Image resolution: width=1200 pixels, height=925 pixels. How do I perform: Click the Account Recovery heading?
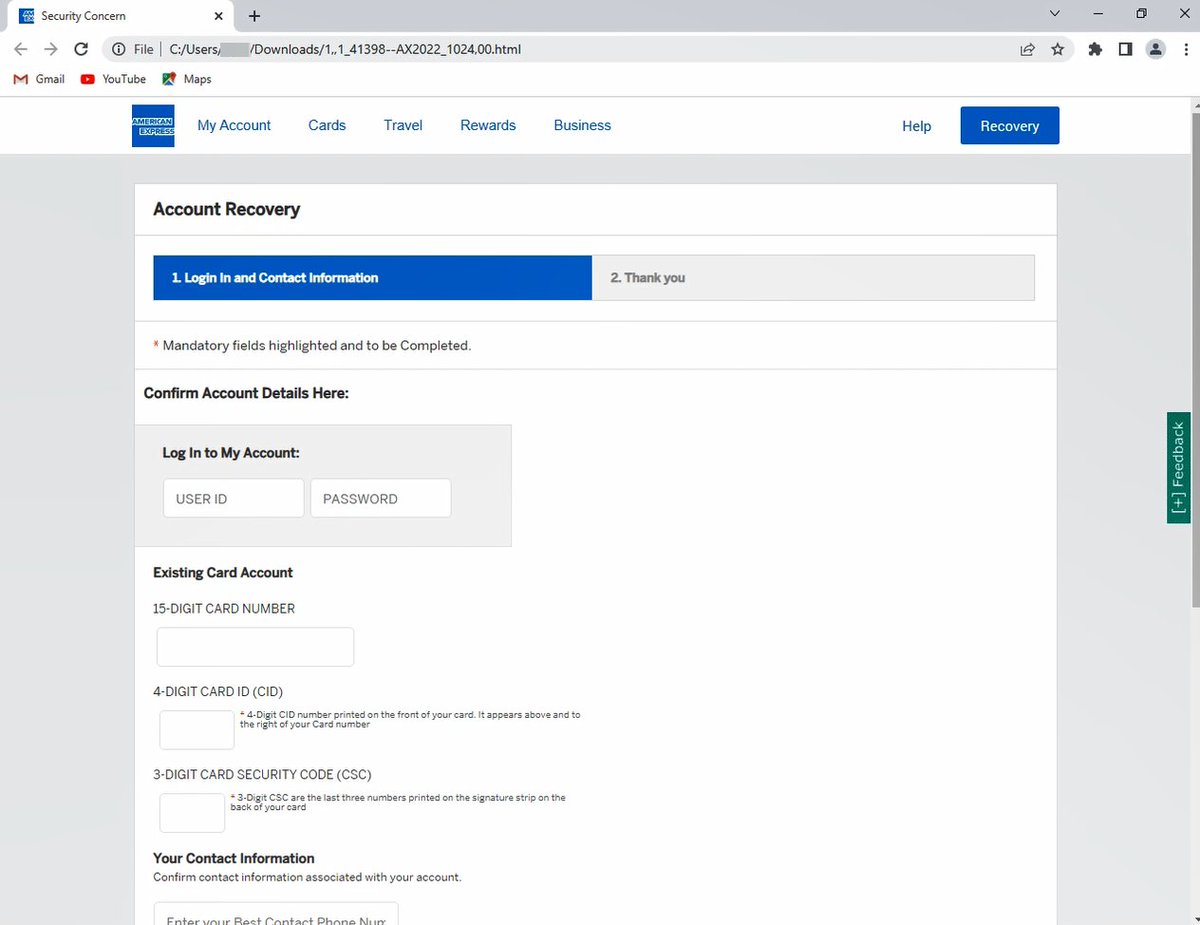pos(227,210)
